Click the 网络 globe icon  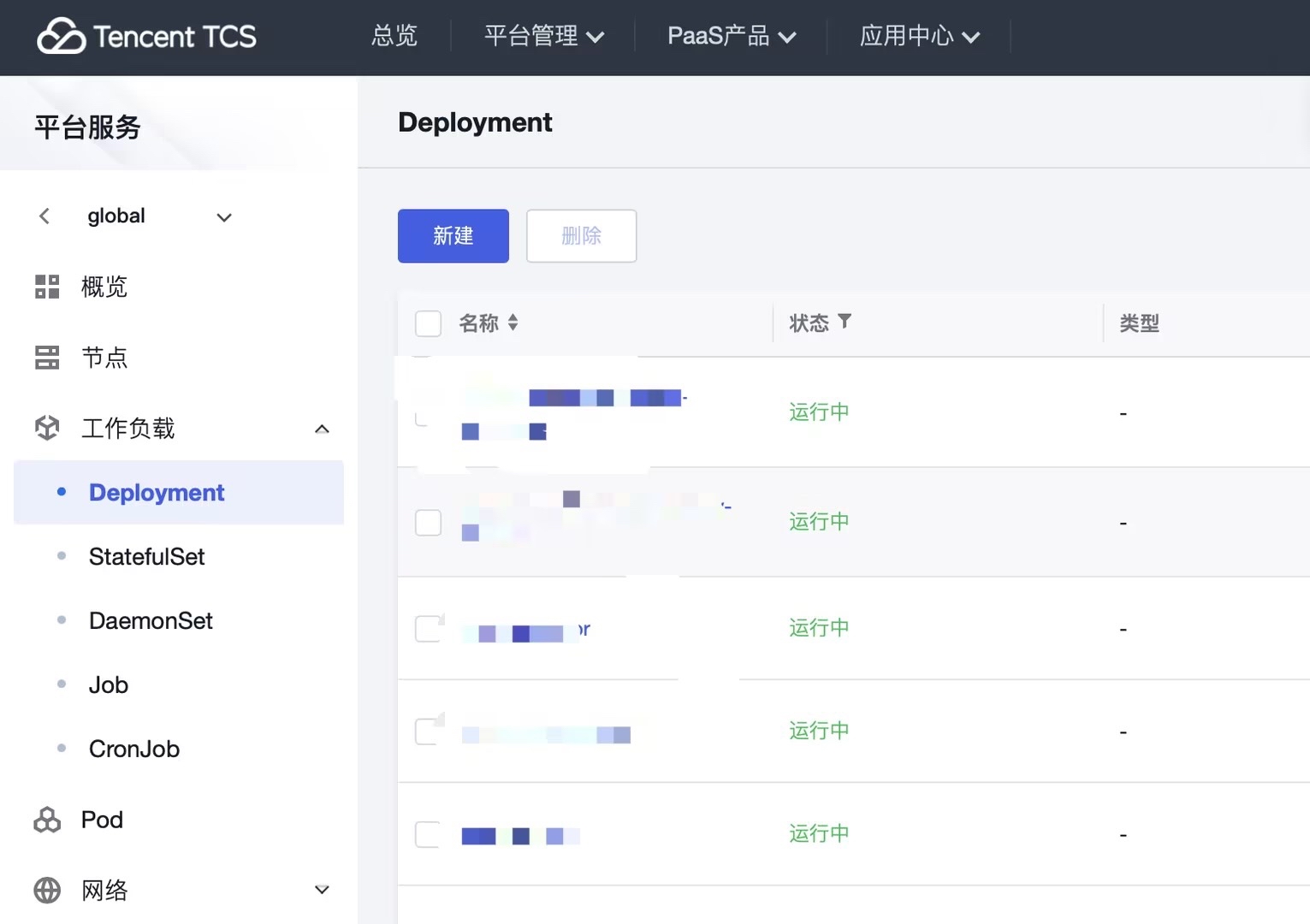pos(47,891)
